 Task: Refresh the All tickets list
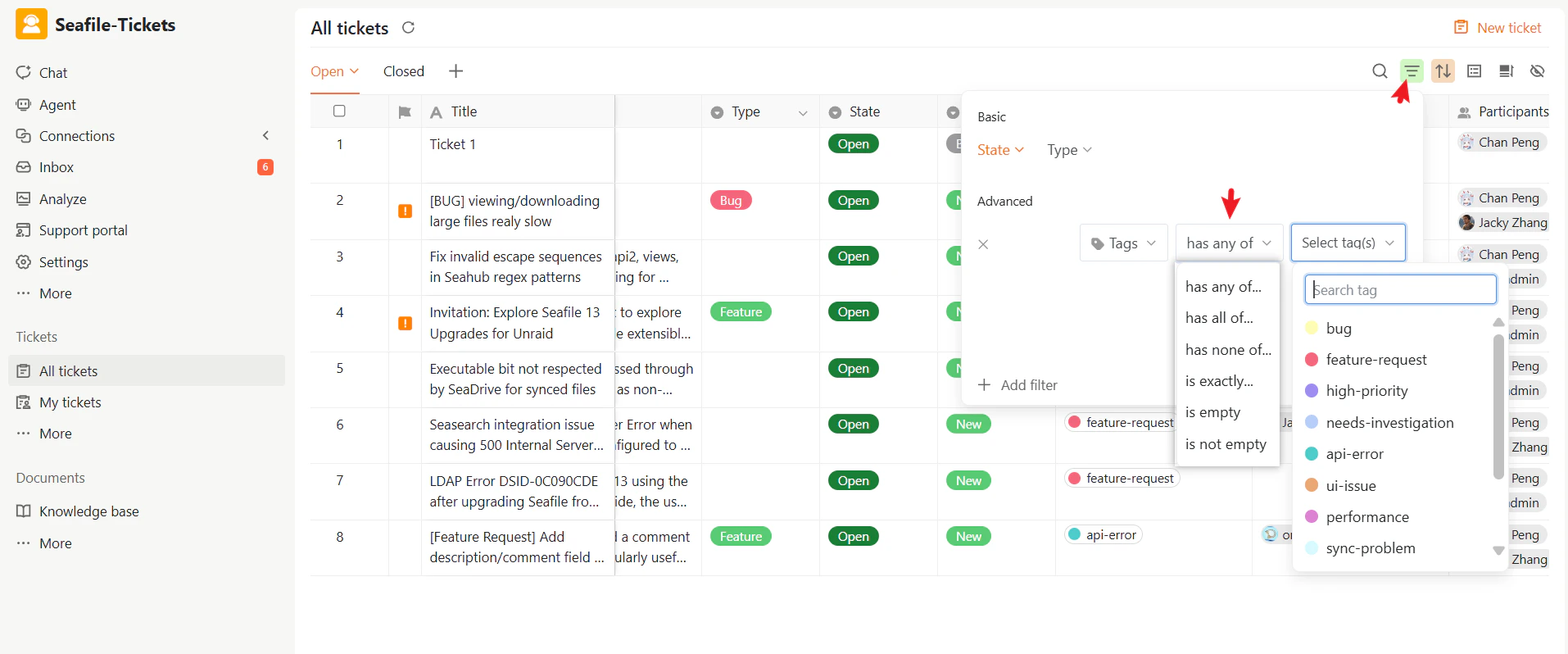point(408,28)
